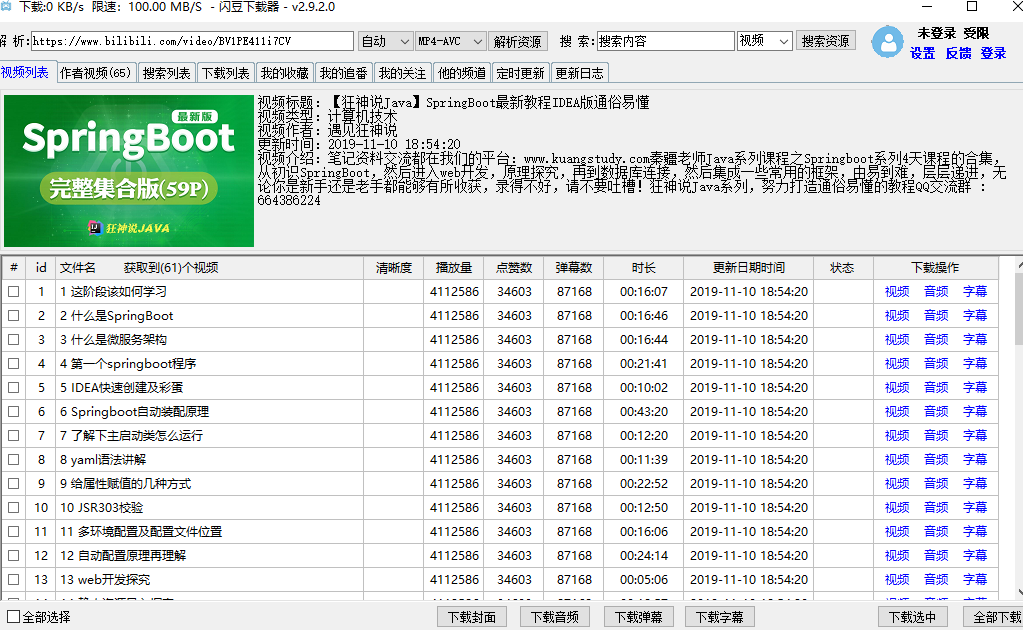Click 弹幕数 column header
Image resolution: width=1023 pixels, height=630 pixels.
[574, 267]
